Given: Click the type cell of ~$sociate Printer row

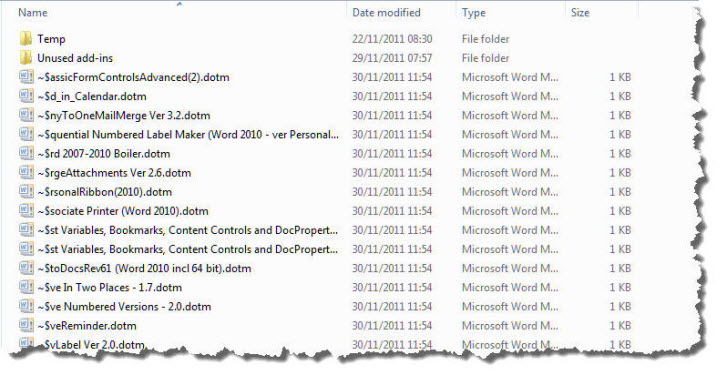Looking at the screenshot, I should coord(510,211).
